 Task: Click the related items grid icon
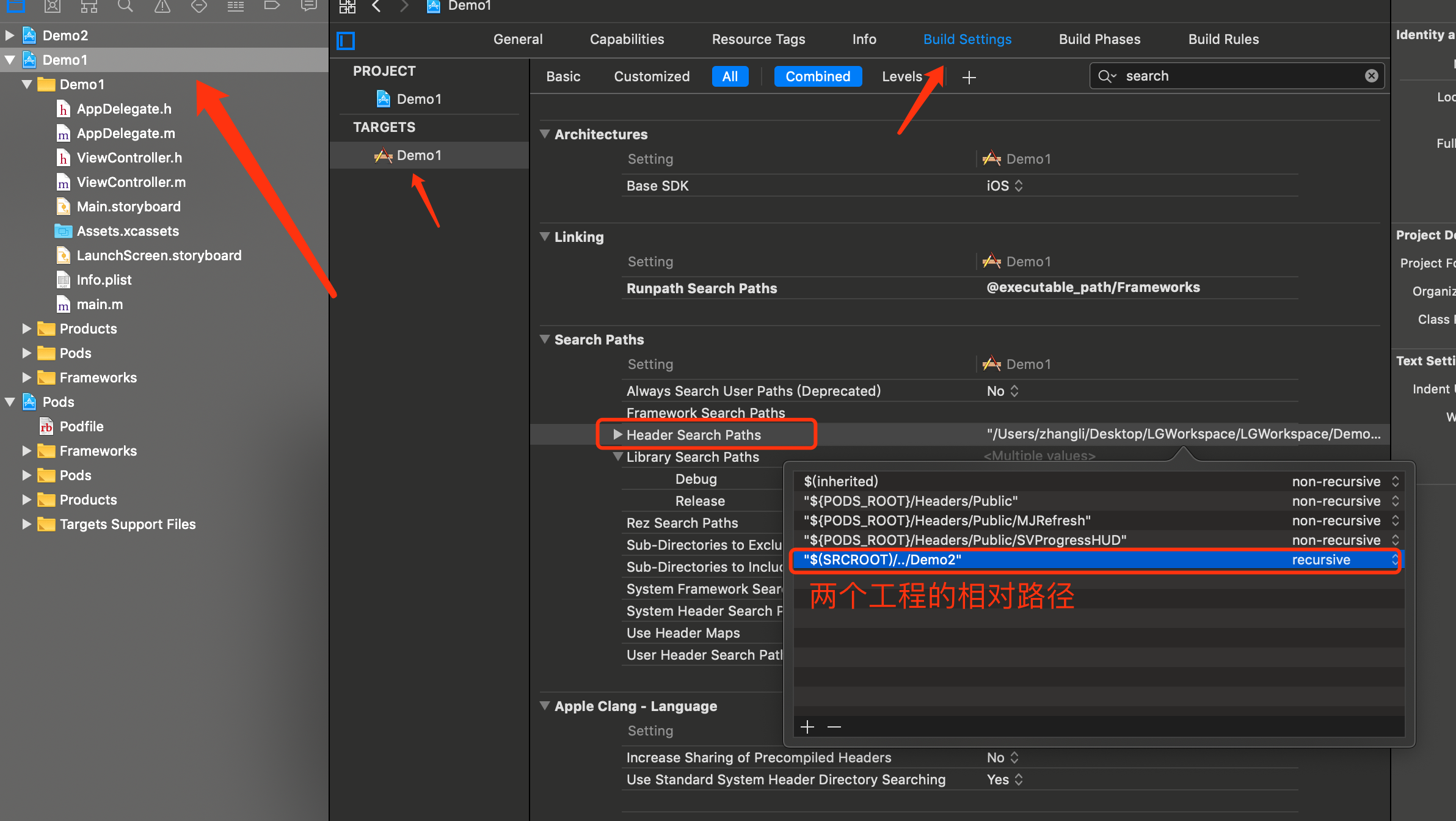(x=348, y=7)
